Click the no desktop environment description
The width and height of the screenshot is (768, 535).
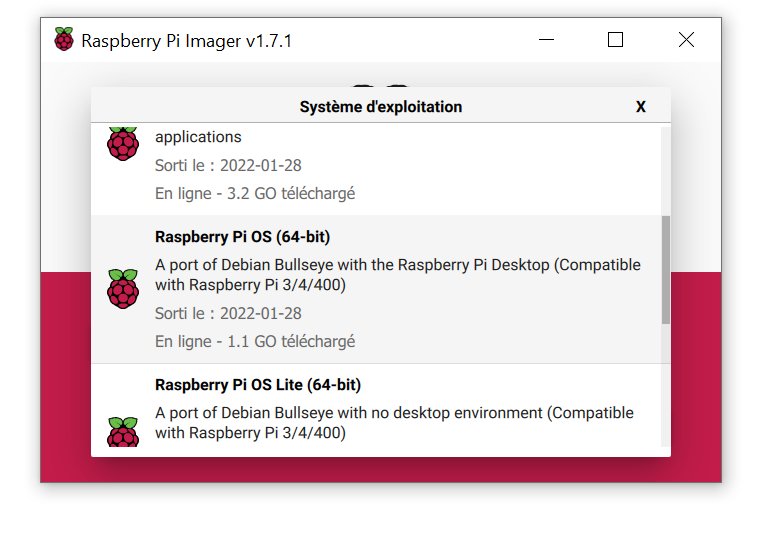[394, 423]
